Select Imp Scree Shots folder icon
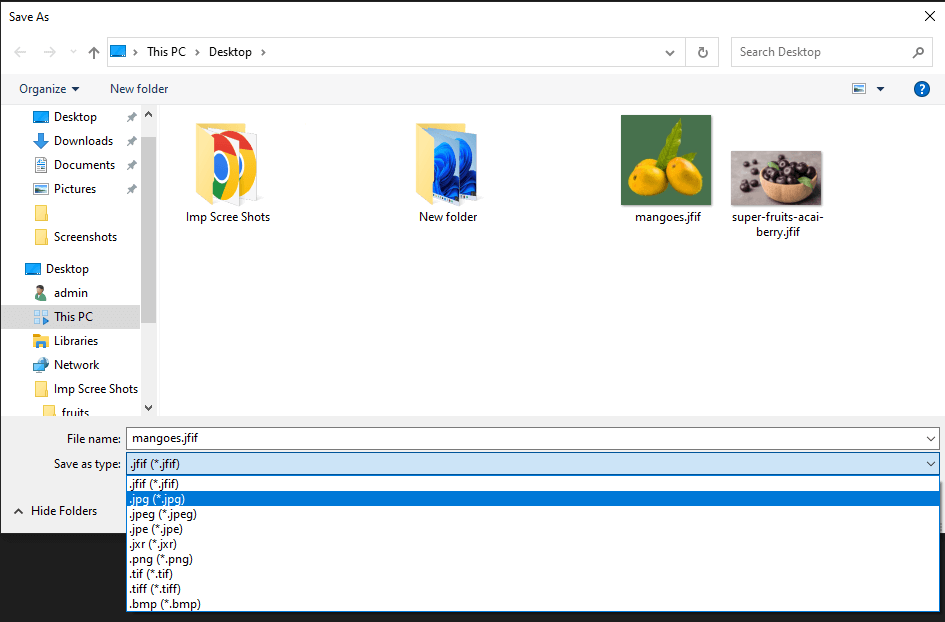Image resolution: width=945 pixels, height=622 pixels. pyautogui.click(x=227, y=164)
